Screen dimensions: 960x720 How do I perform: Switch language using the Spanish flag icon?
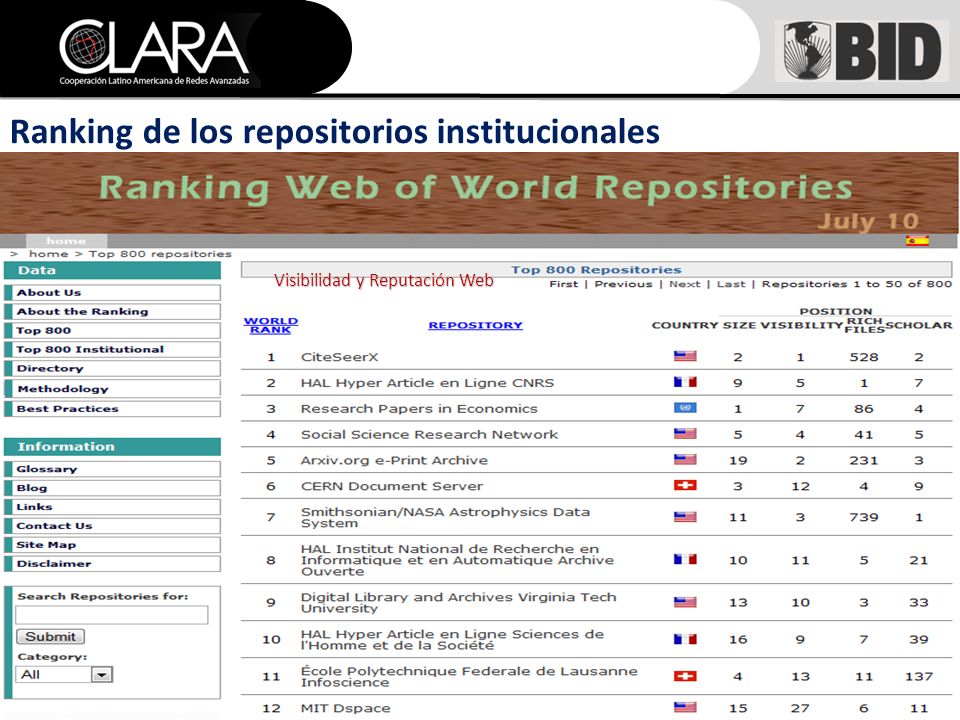917,241
